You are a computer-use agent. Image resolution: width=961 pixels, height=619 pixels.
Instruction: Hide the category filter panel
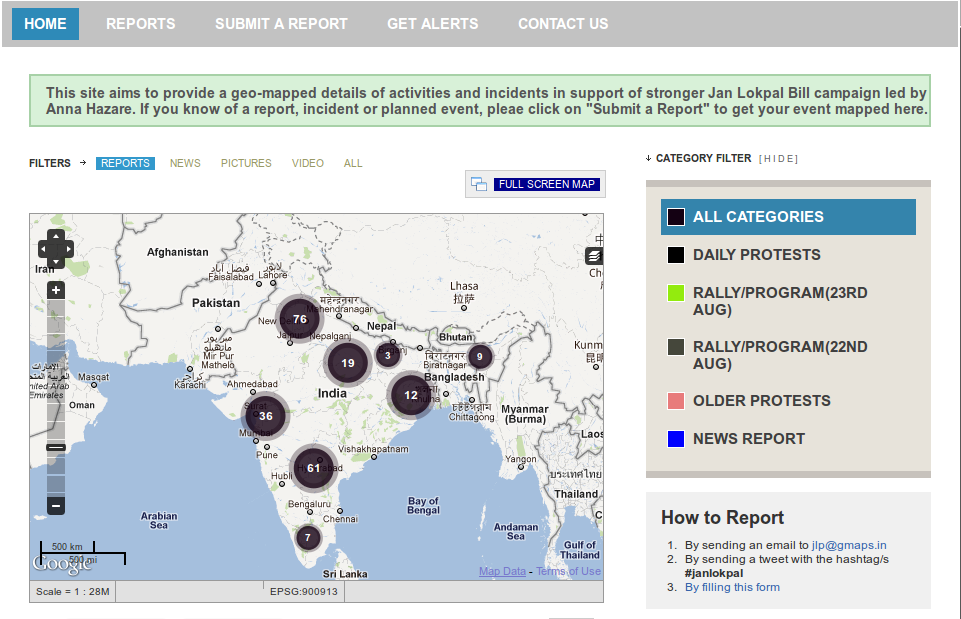(778, 159)
